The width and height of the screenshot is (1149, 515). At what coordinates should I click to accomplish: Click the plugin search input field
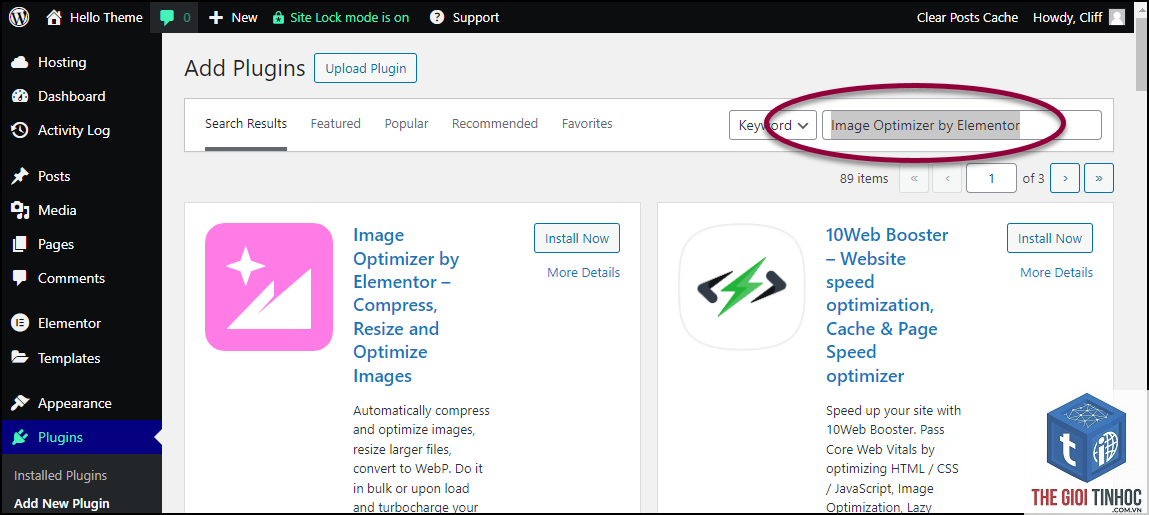[962, 125]
